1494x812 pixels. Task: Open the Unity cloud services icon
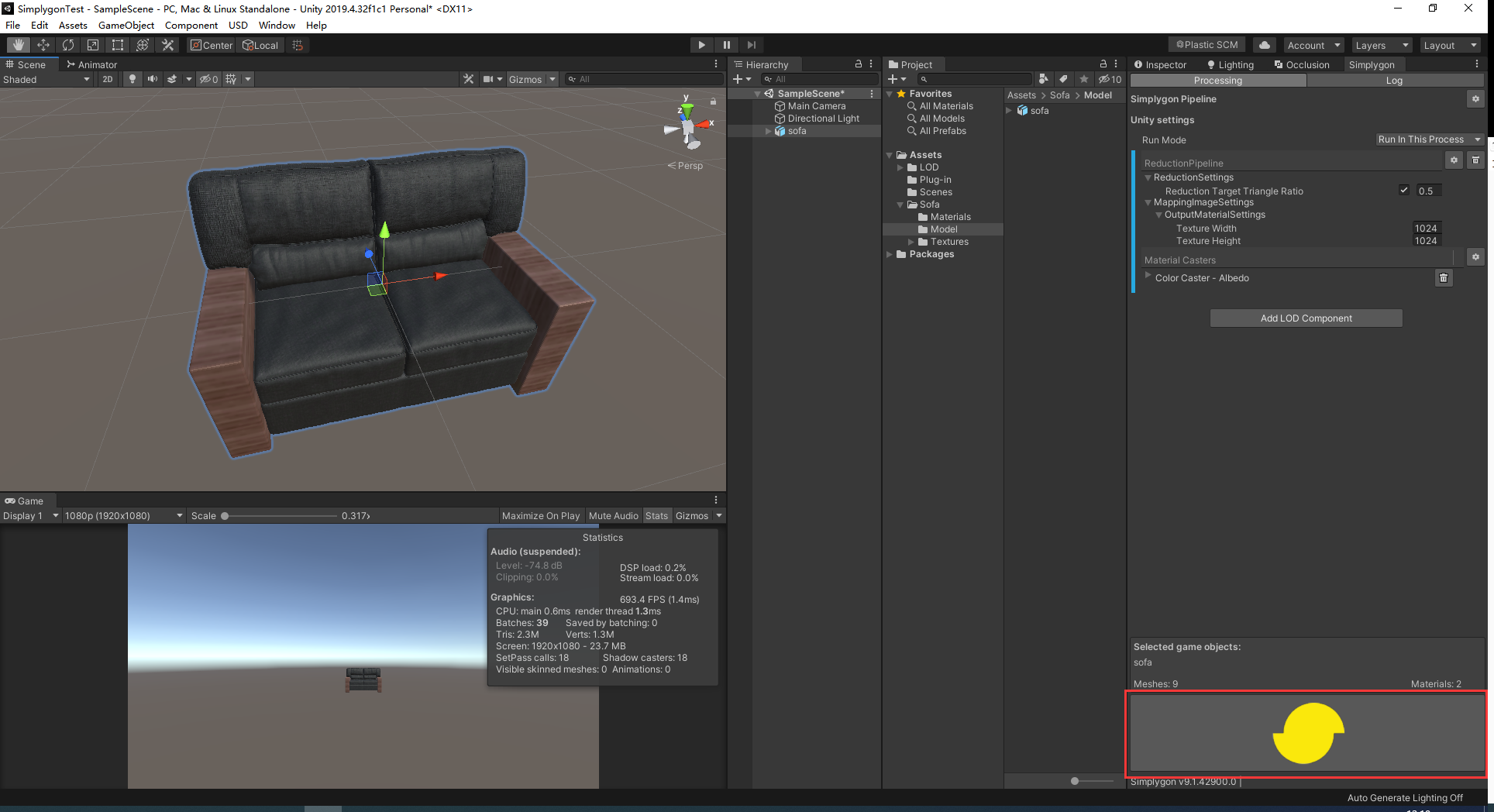click(x=1264, y=45)
